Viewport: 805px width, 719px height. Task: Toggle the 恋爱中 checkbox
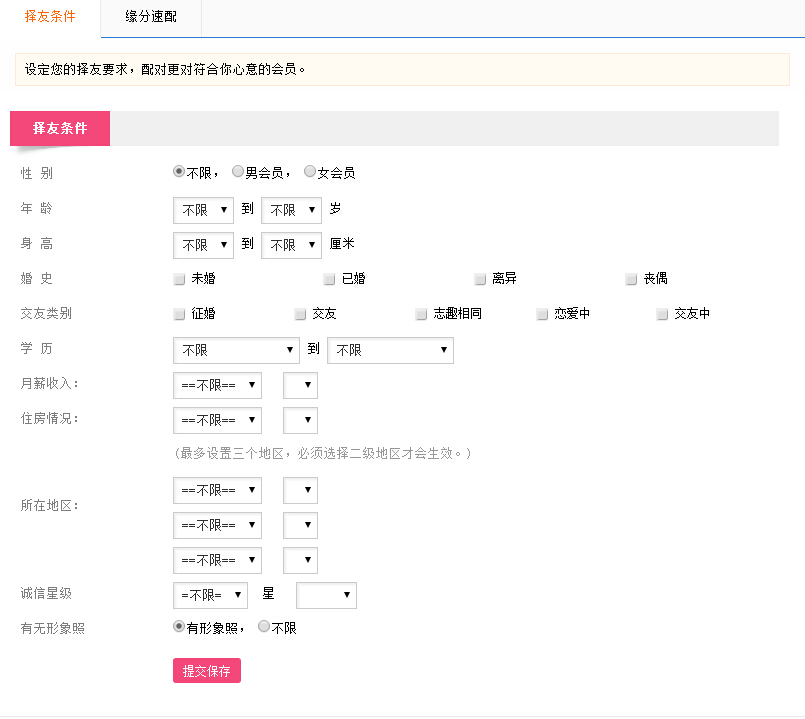coord(542,314)
